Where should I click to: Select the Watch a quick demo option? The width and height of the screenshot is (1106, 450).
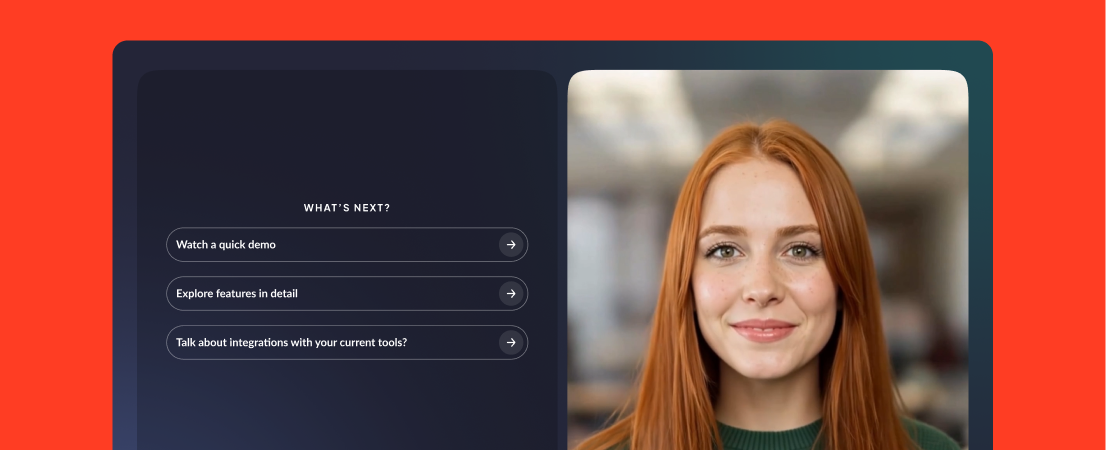347,245
